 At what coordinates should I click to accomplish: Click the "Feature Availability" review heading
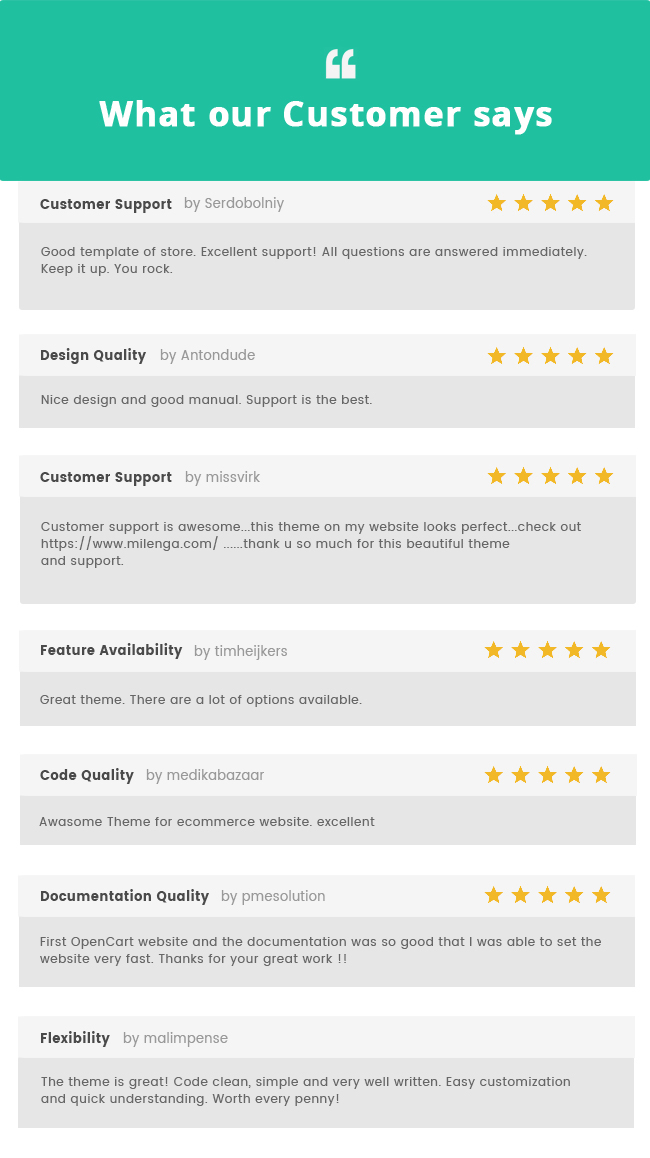(x=111, y=650)
